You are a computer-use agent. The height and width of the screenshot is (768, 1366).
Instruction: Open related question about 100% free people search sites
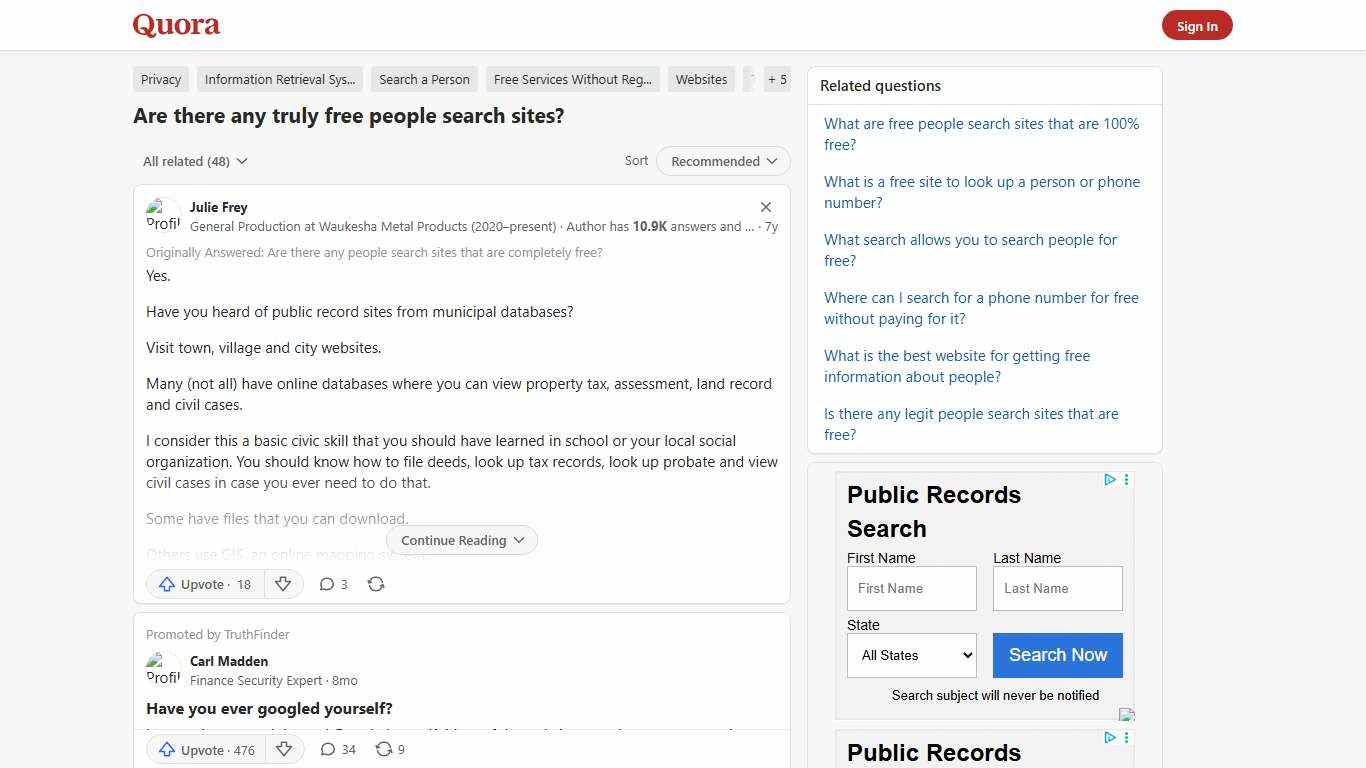pos(981,134)
